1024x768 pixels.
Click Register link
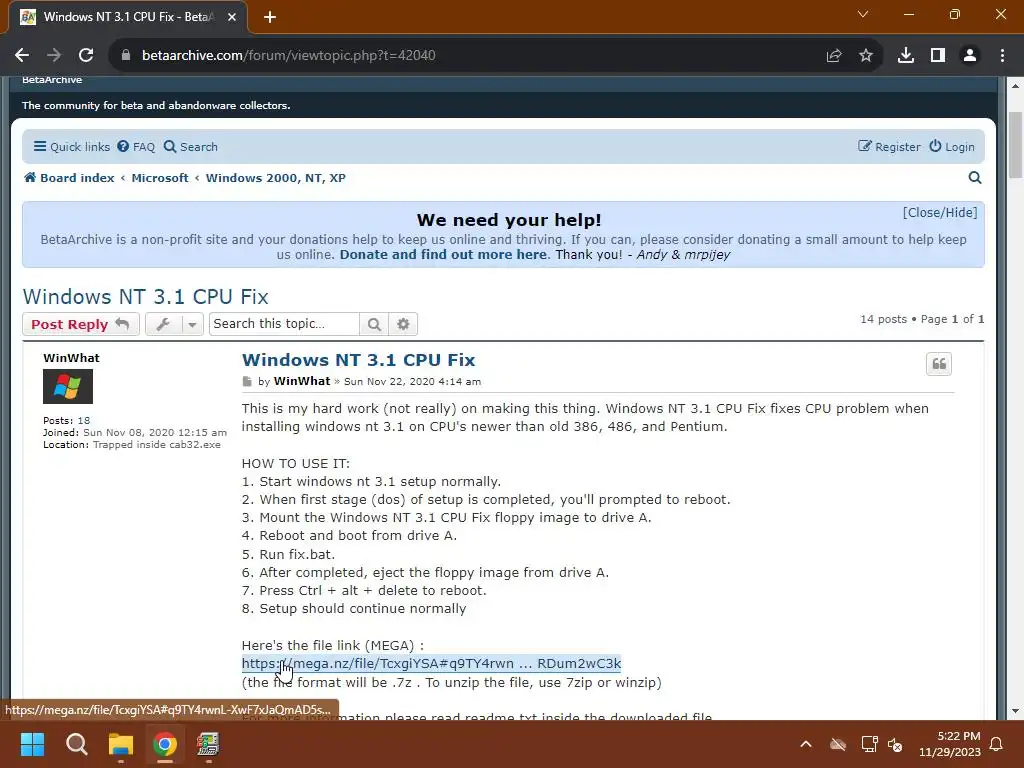[x=889, y=147]
